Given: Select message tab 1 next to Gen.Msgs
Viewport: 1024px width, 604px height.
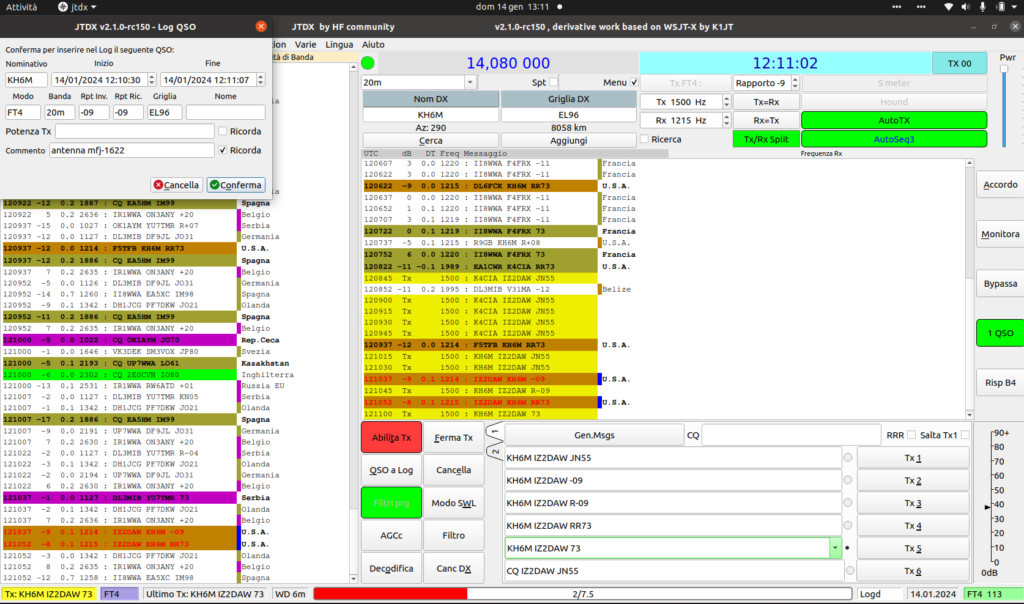Looking at the screenshot, I should tap(494, 431).
